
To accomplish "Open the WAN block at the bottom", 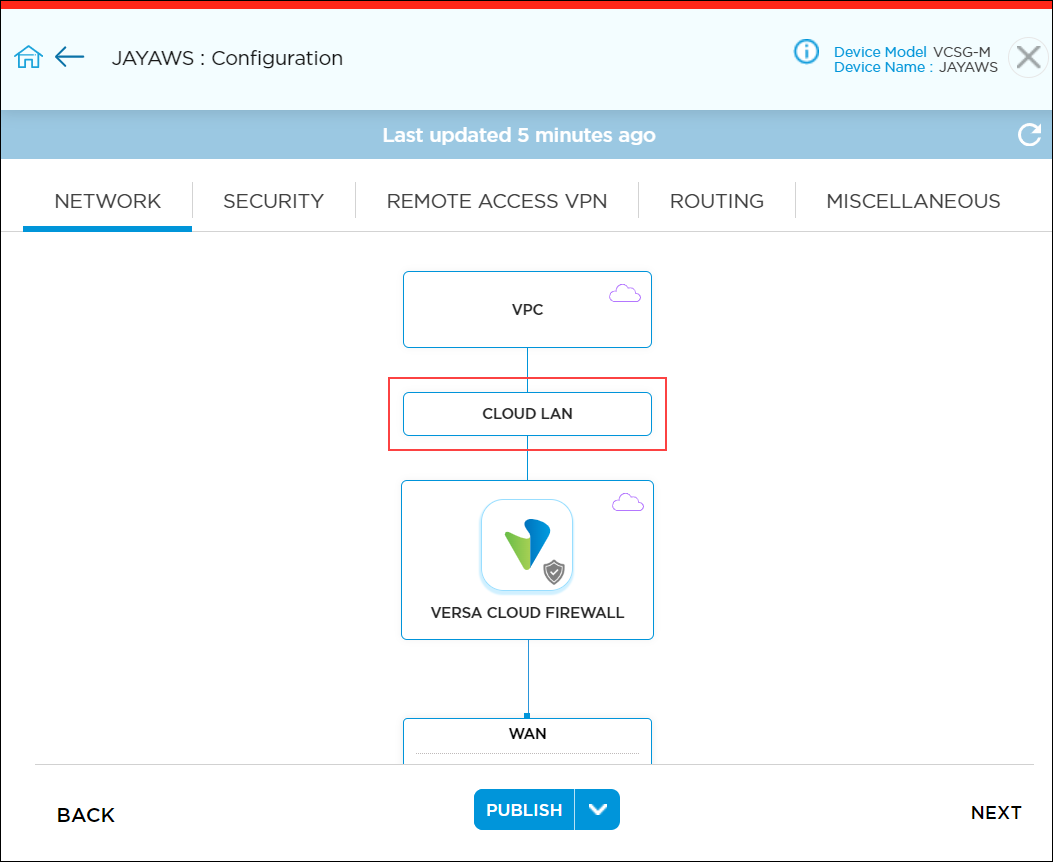I will 527,733.
